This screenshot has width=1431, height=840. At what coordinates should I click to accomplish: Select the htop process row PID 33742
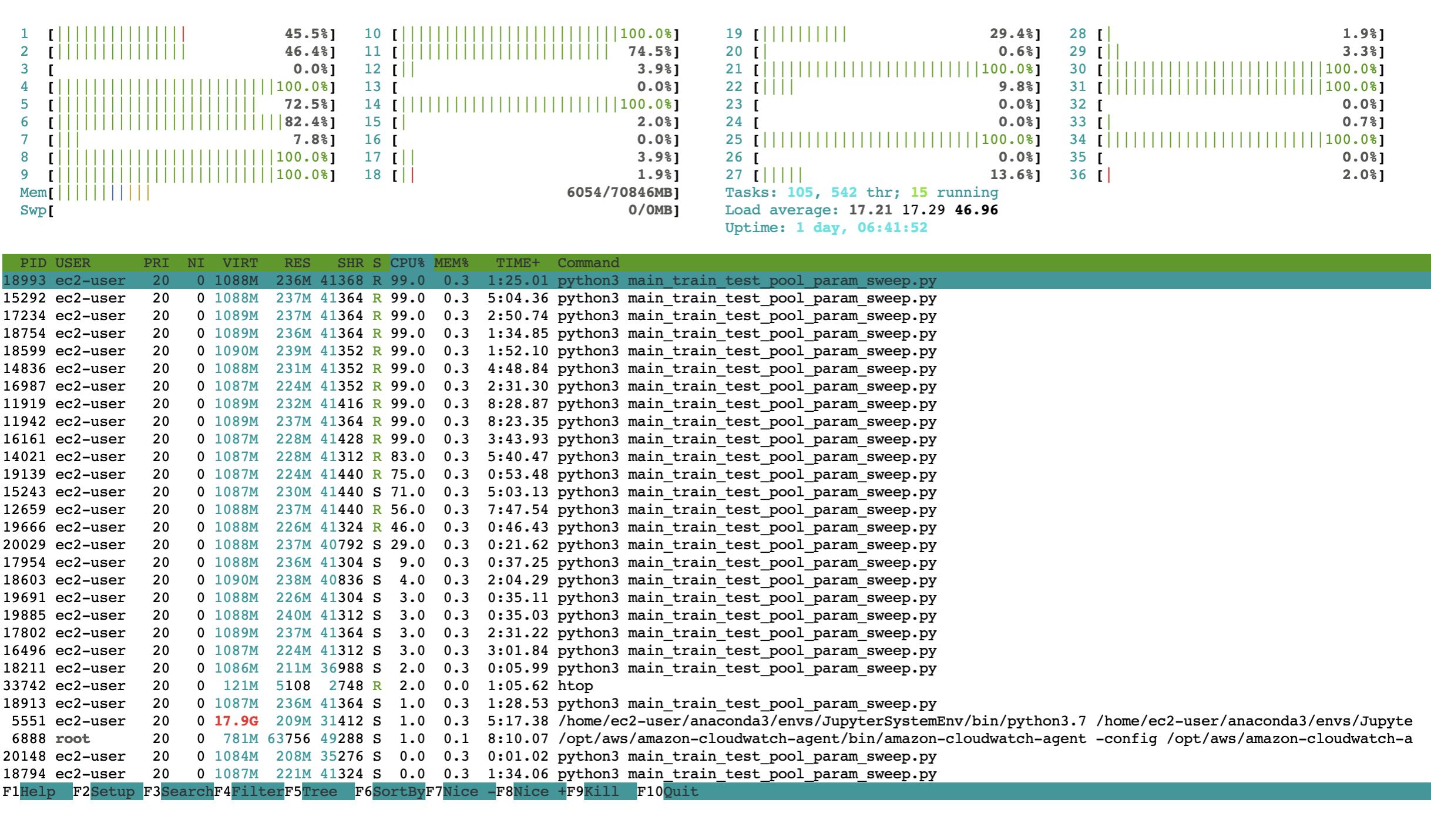point(715,686)
